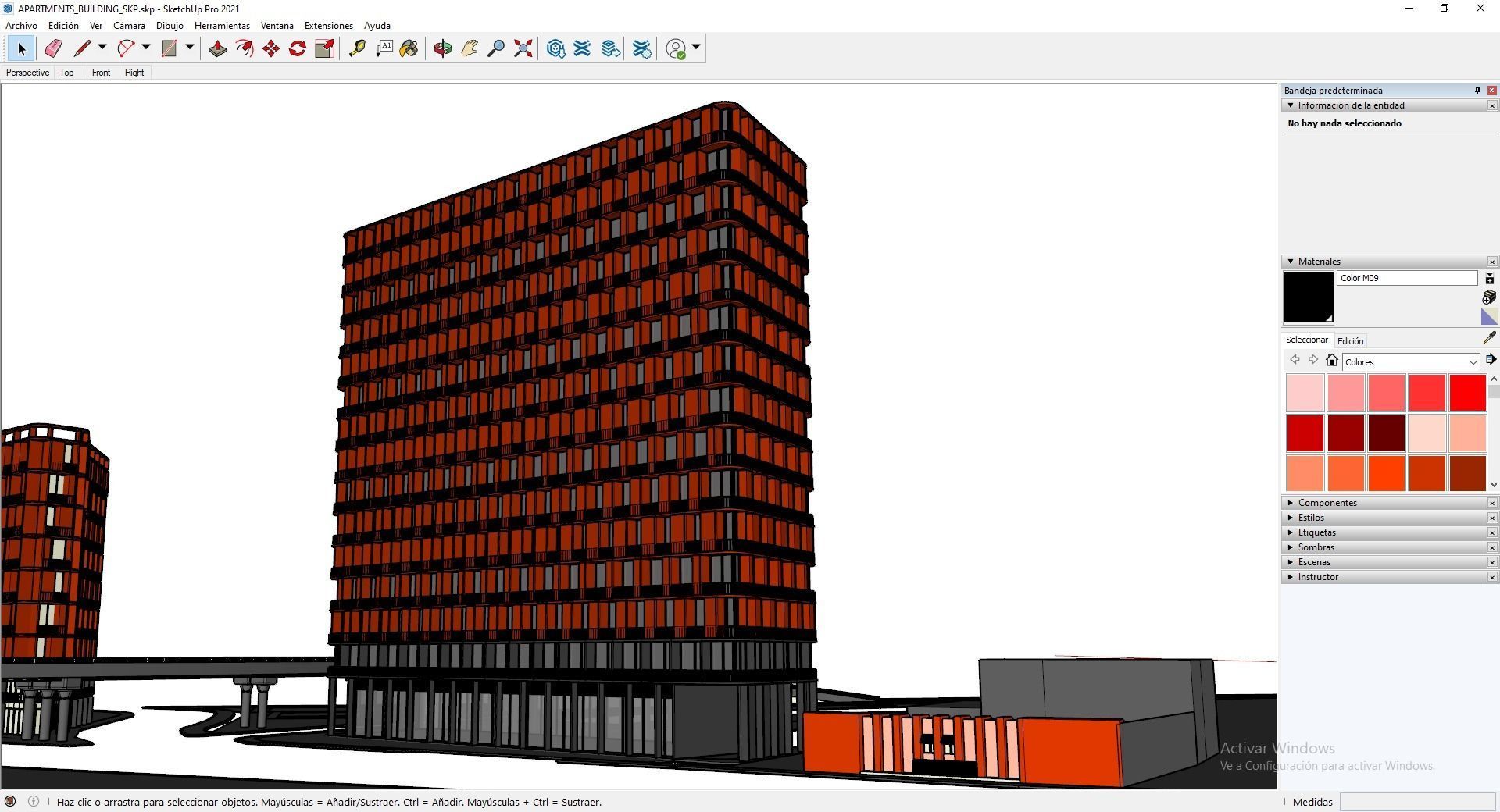1500x812 pixels.
Task: Select the arrow Select tool
Action: point(21,48)
